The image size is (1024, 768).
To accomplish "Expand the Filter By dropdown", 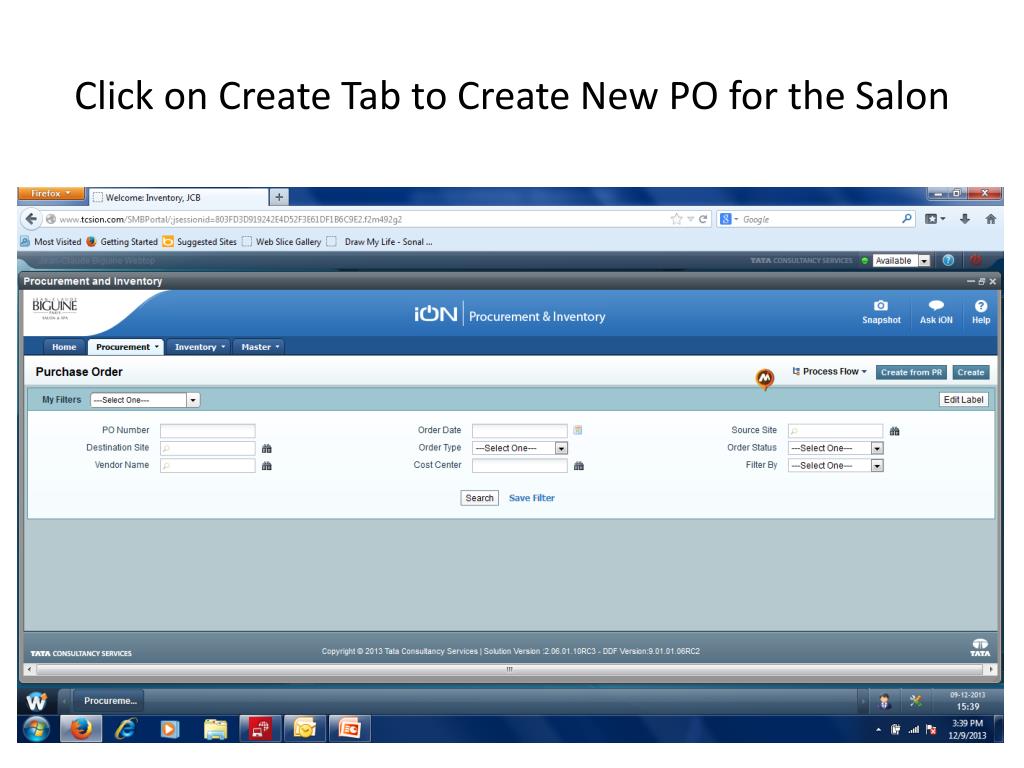I will pos(877,466).
